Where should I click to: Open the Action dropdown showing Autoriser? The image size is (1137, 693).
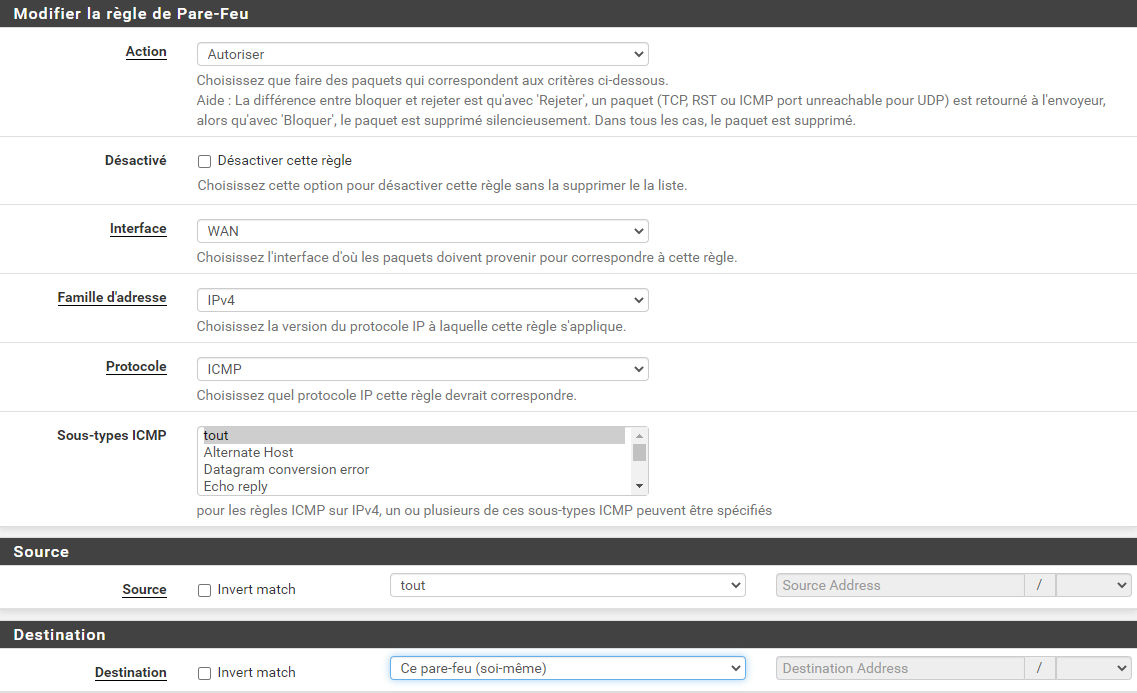pos(420,54)
